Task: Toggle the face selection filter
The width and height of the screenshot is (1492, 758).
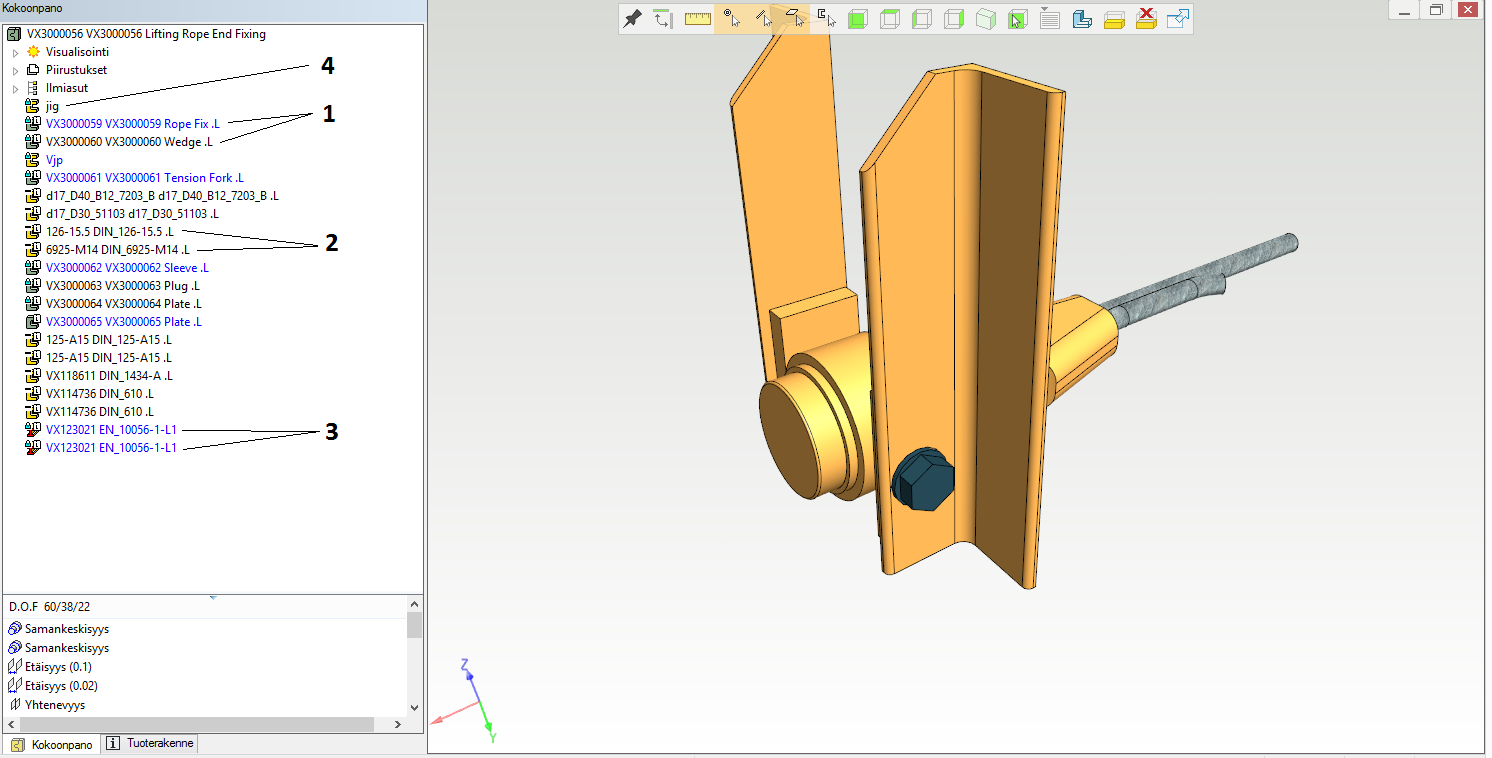Action: (795, 19)
